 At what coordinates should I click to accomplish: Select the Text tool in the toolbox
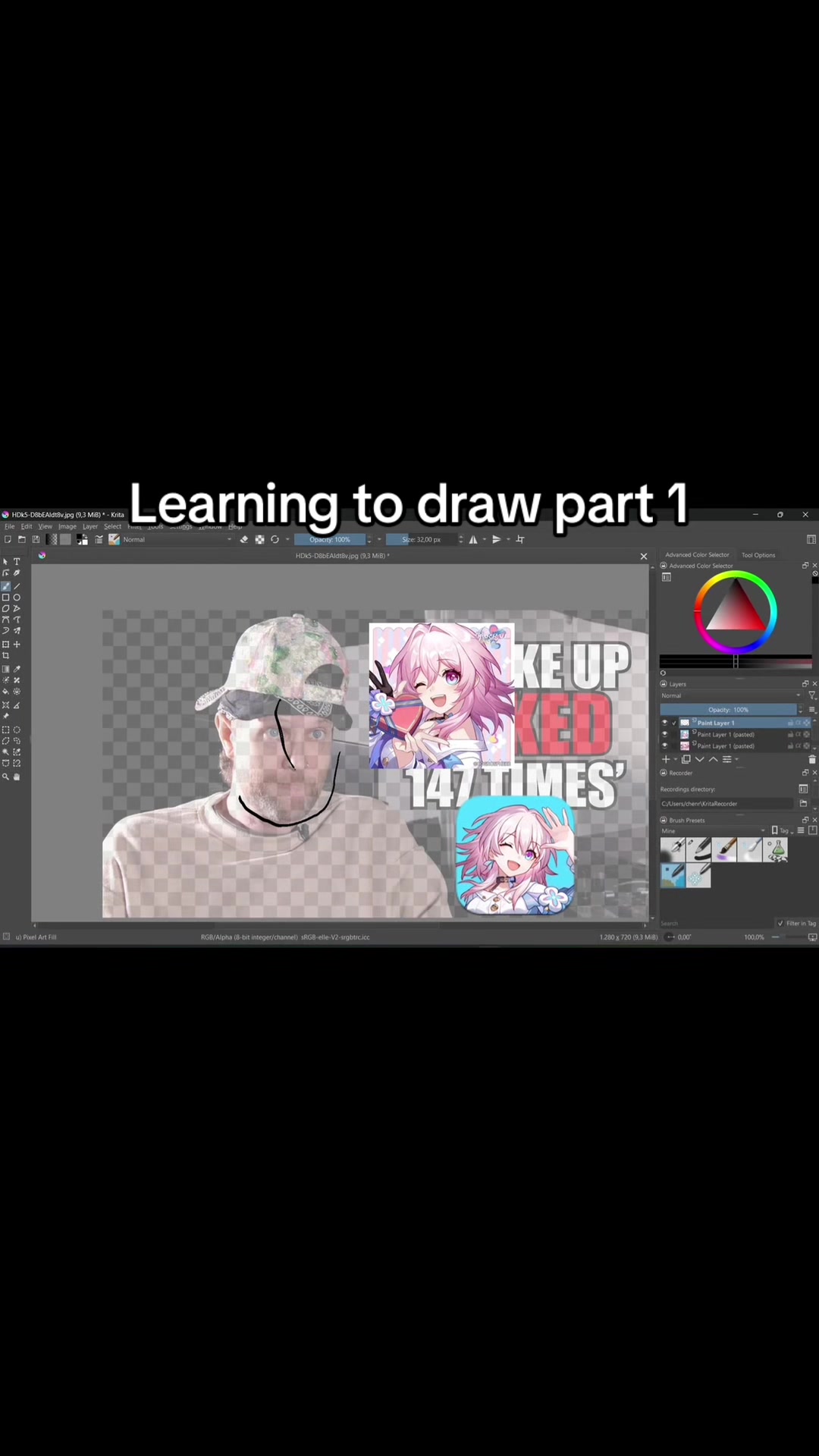(x=17, y=562)
